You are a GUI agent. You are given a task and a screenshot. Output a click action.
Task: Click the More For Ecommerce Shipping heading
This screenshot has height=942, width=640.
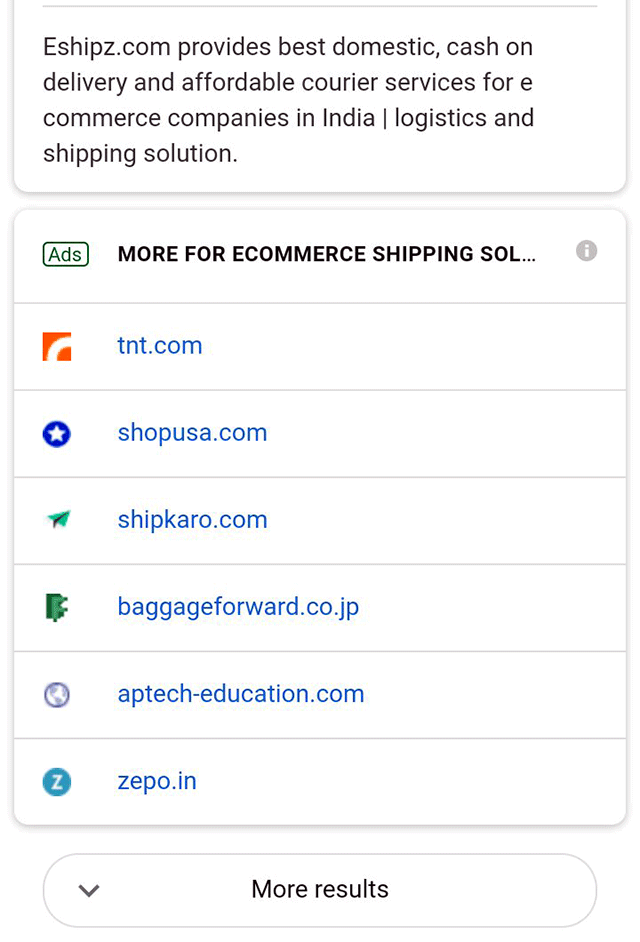click(326, 255)
